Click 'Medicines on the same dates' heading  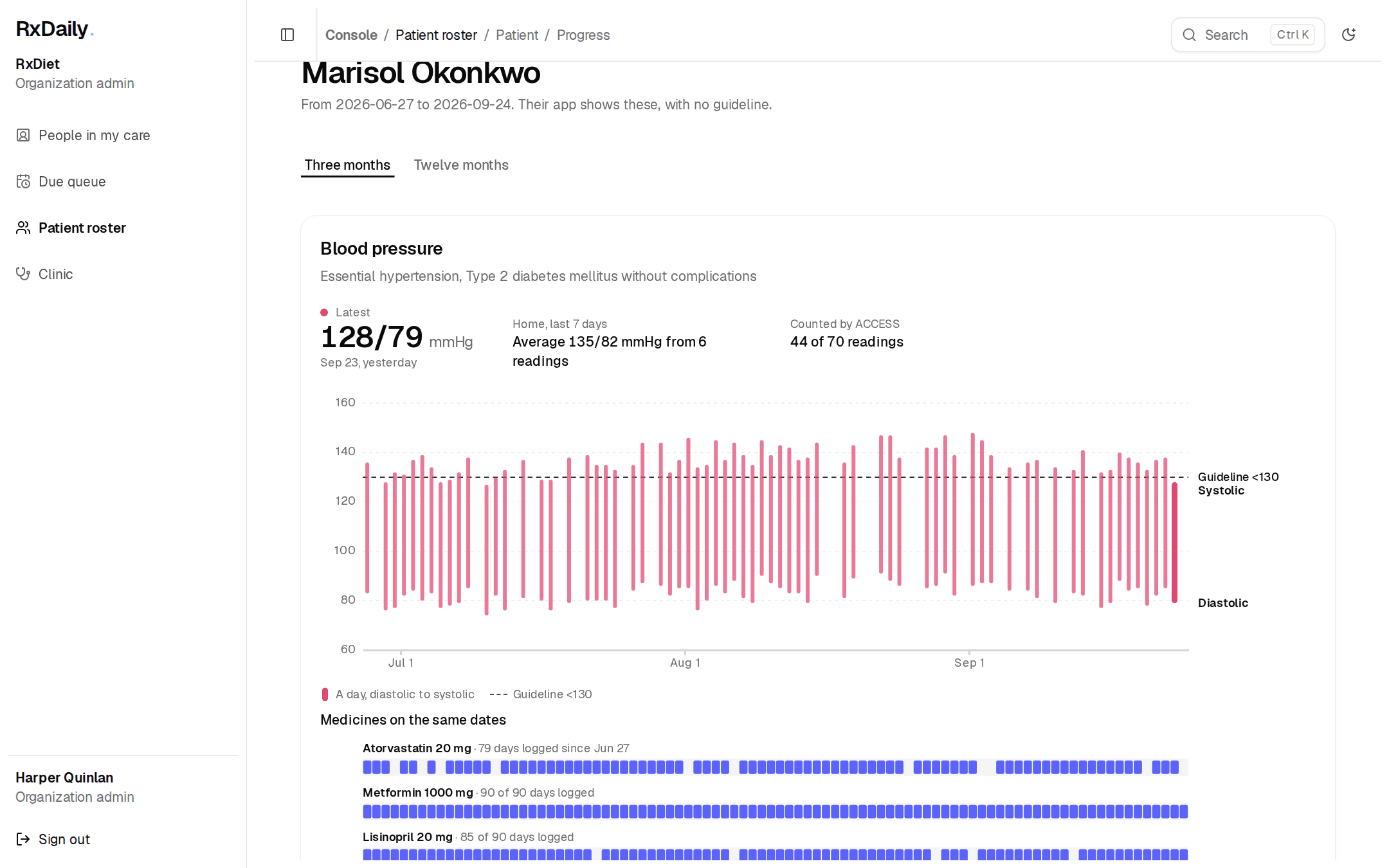tap(413, 720)
